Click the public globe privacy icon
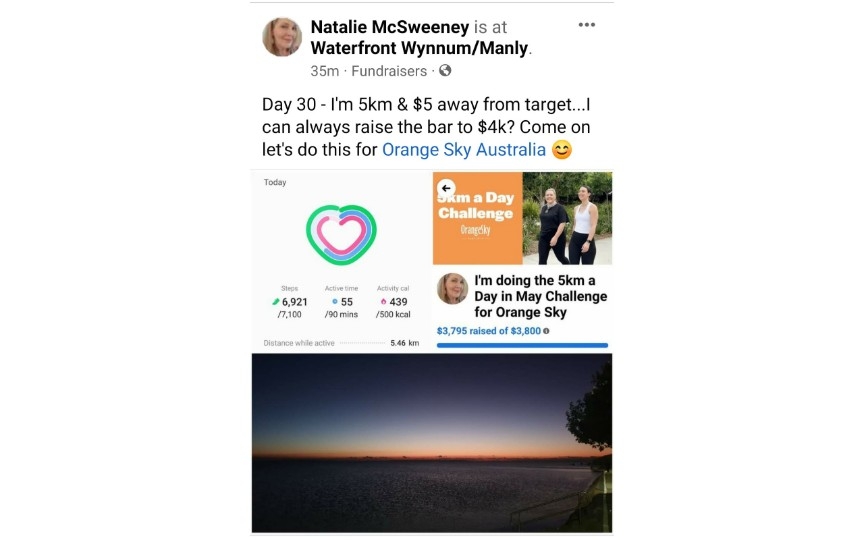864x540 pixels. 445,71
